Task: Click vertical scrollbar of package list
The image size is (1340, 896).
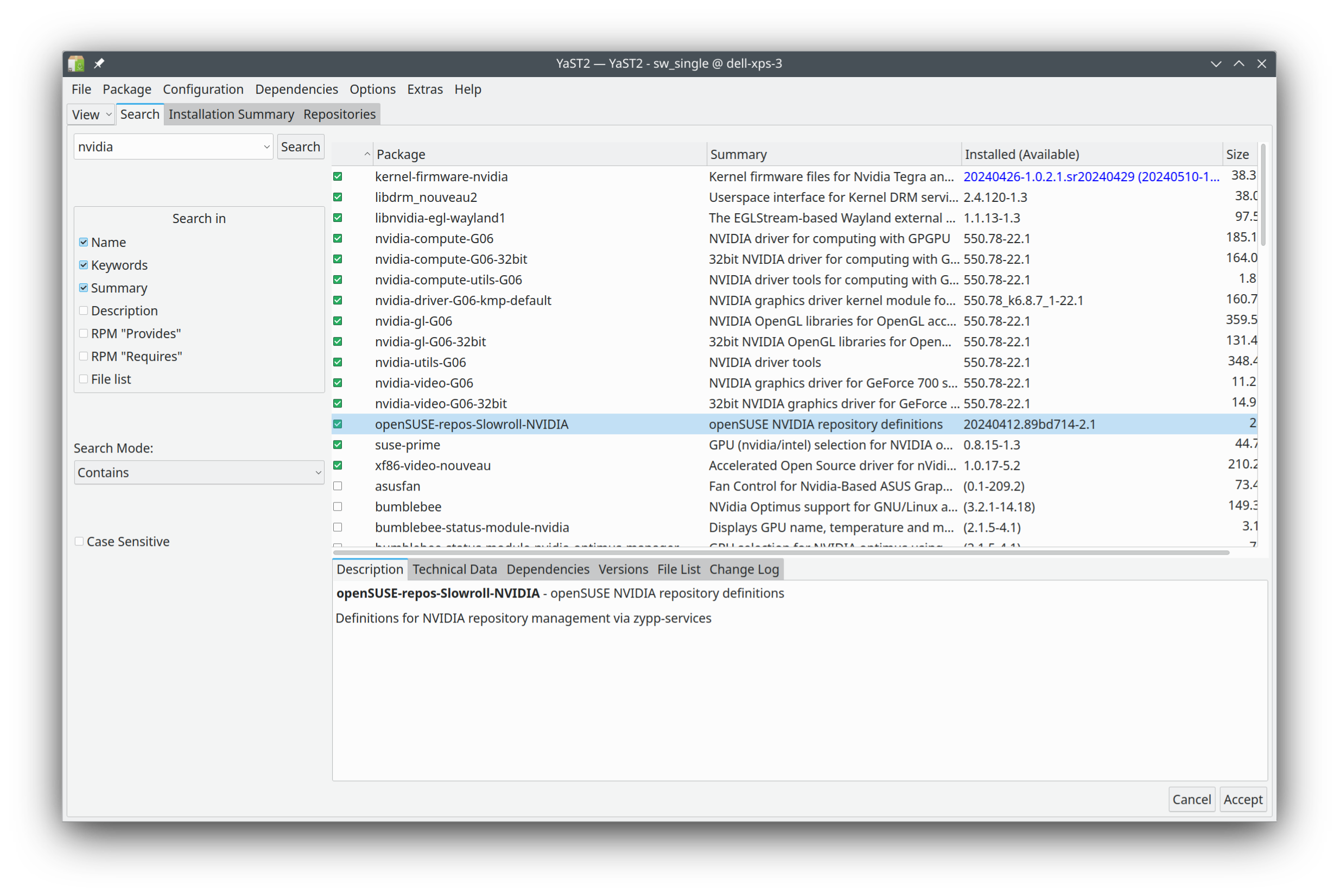Action: [x=1263, y=194]
